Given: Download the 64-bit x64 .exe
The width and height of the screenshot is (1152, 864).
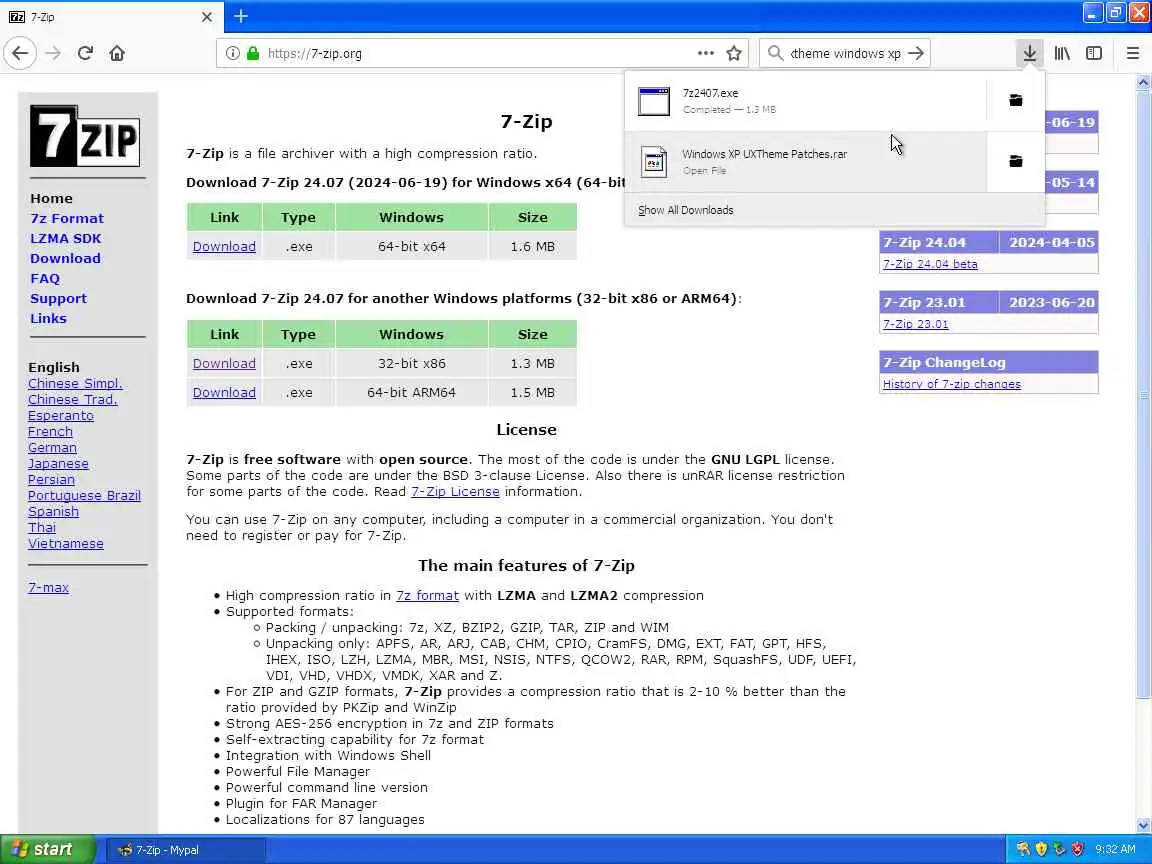Looking at the screenshot, I should point(224,246).
